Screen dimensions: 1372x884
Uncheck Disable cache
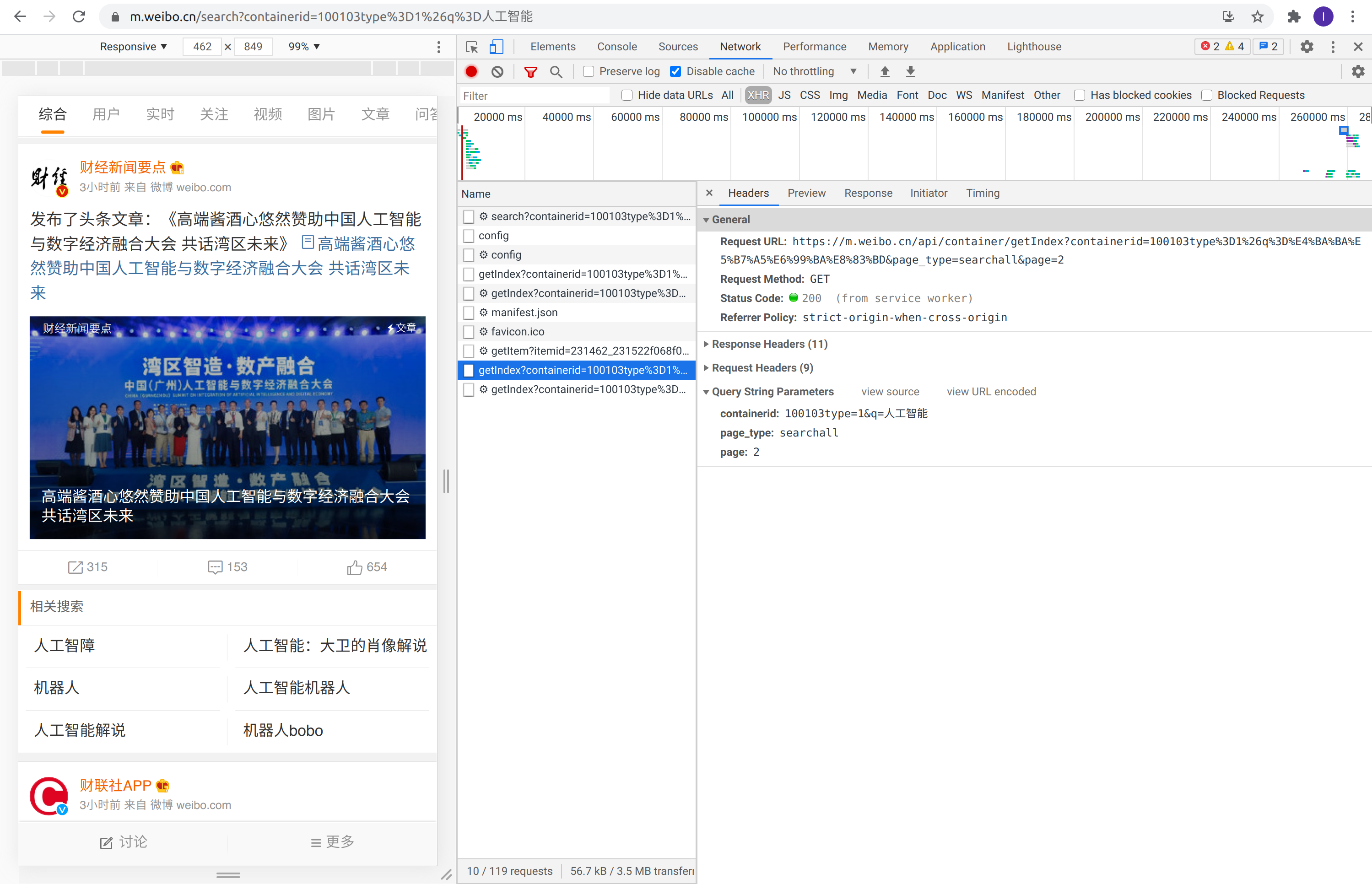675,71
